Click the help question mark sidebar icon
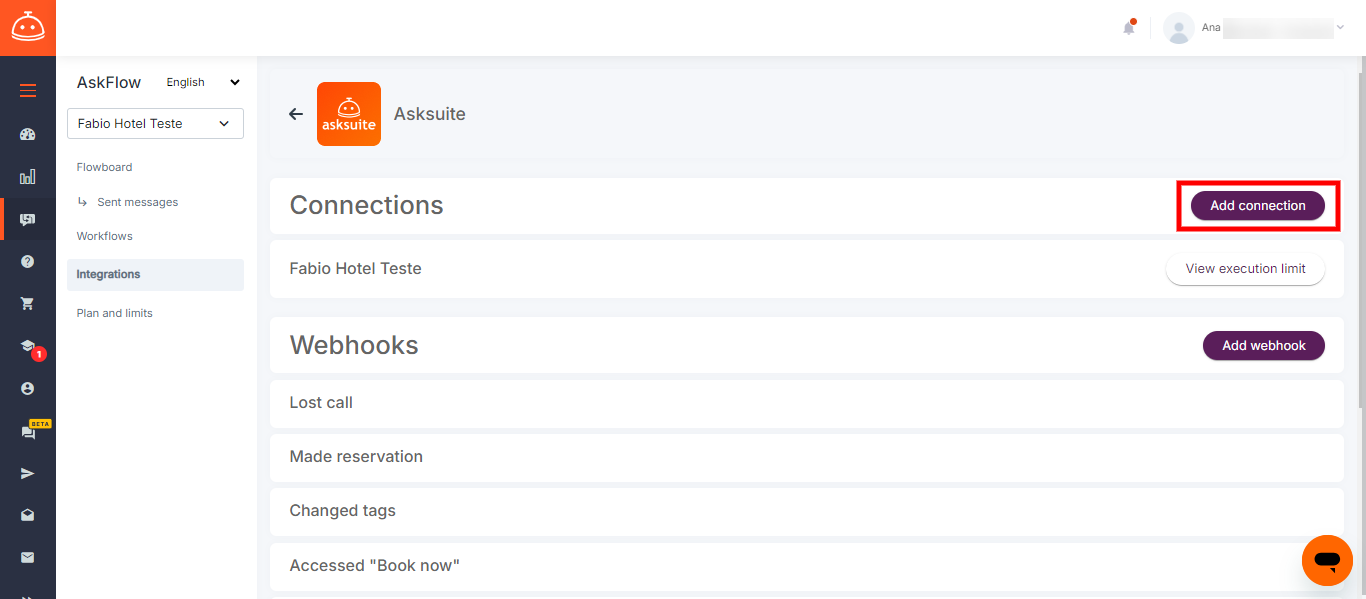This screenshot has width=1366, height=599. (x=28, y=261)
